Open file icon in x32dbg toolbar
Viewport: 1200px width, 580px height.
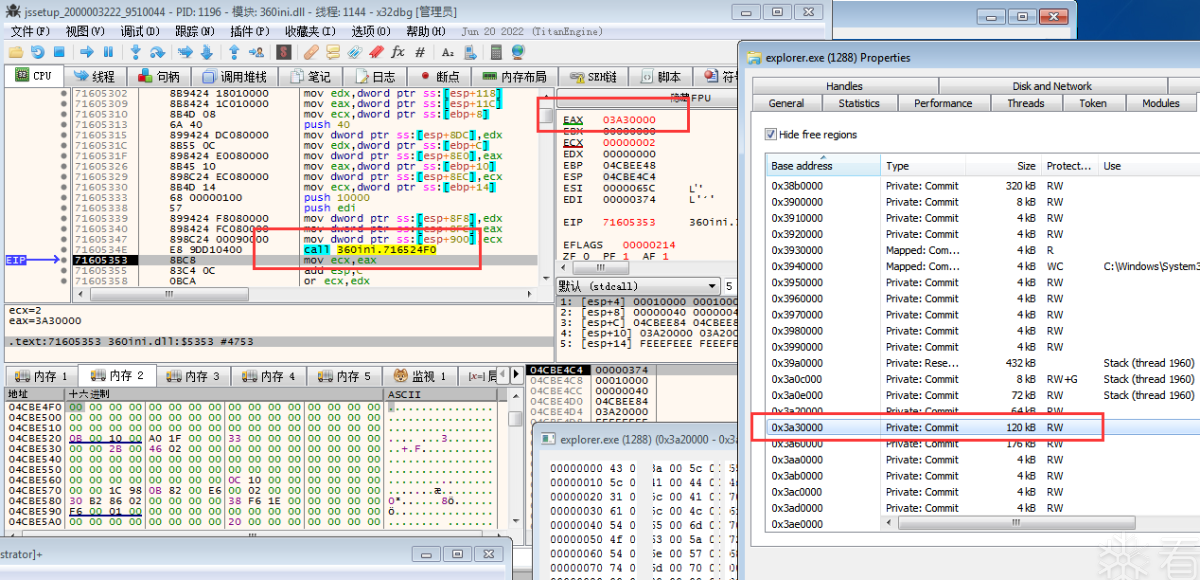[16, 52]
